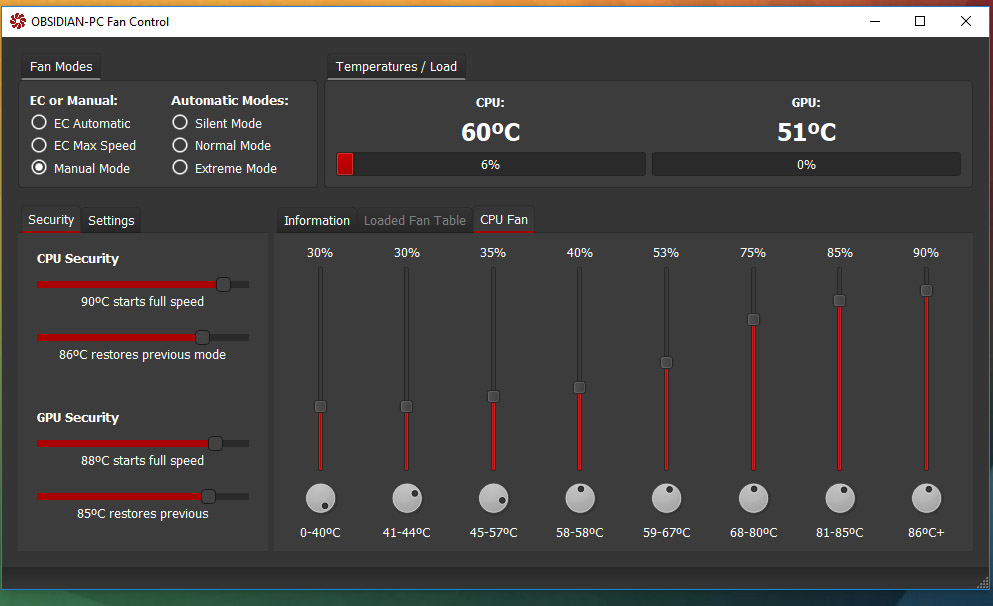Click the 68-80ºC fan speed slider handle

click(753, 320)
